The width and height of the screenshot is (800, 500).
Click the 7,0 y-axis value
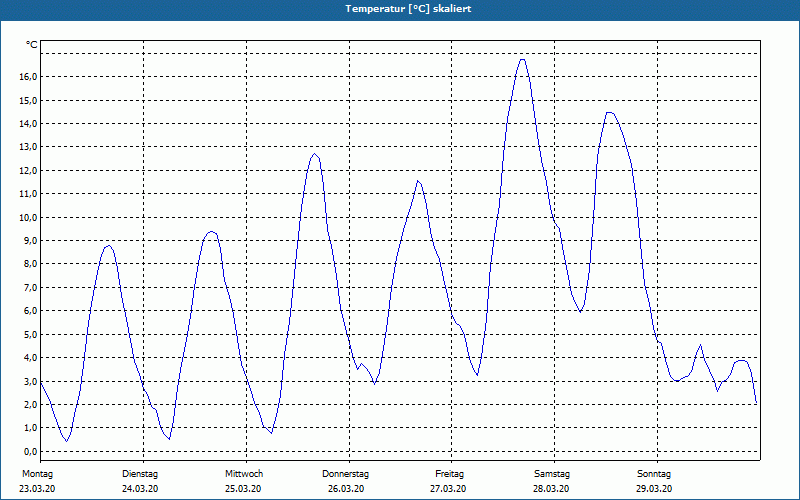(x=31, y=288)
